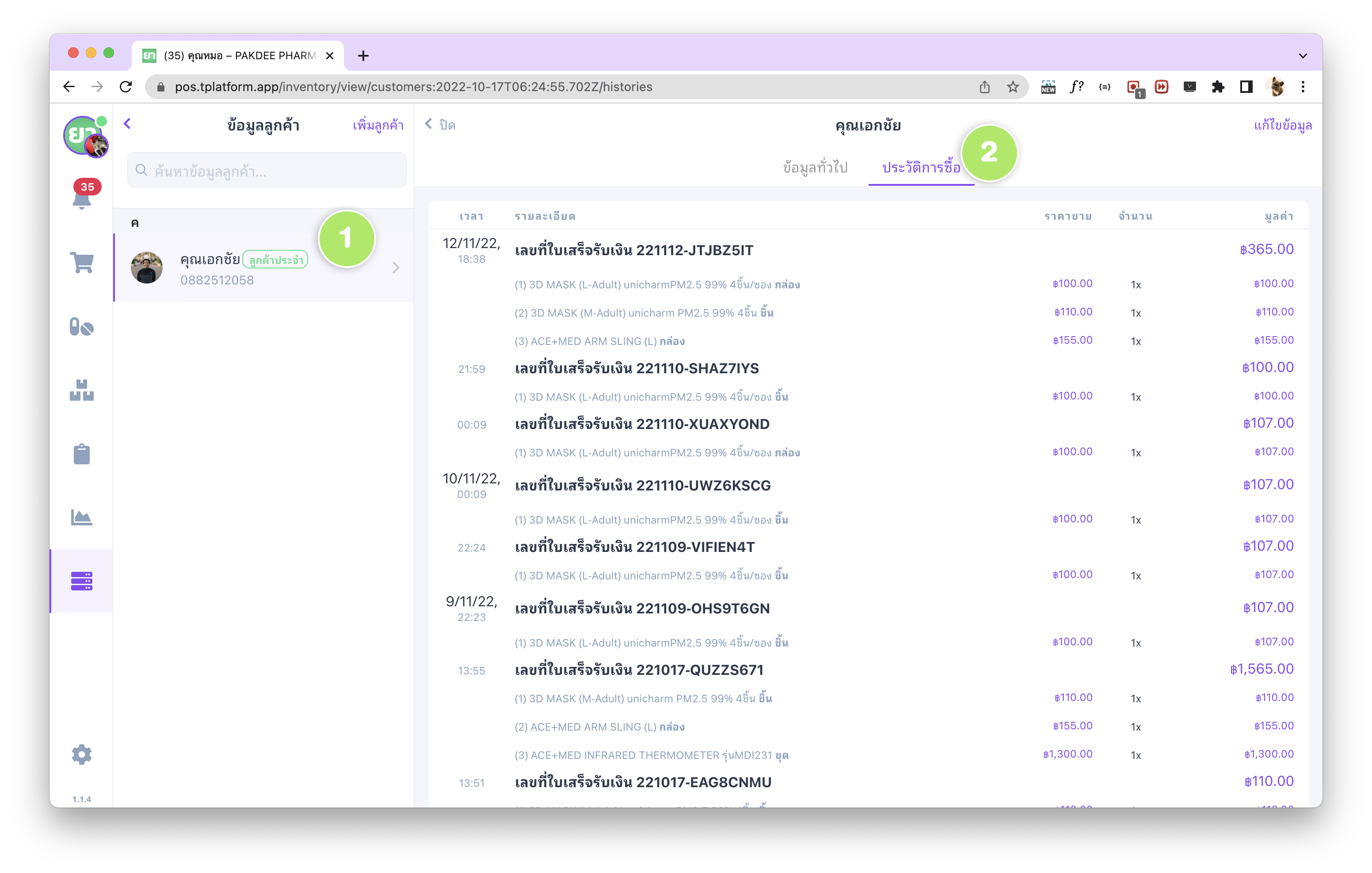Image resolution: width=1372 pixels, height=873 pixels.
Task: Open the inventory boxes icon
Action: click(x=81, y=391)
